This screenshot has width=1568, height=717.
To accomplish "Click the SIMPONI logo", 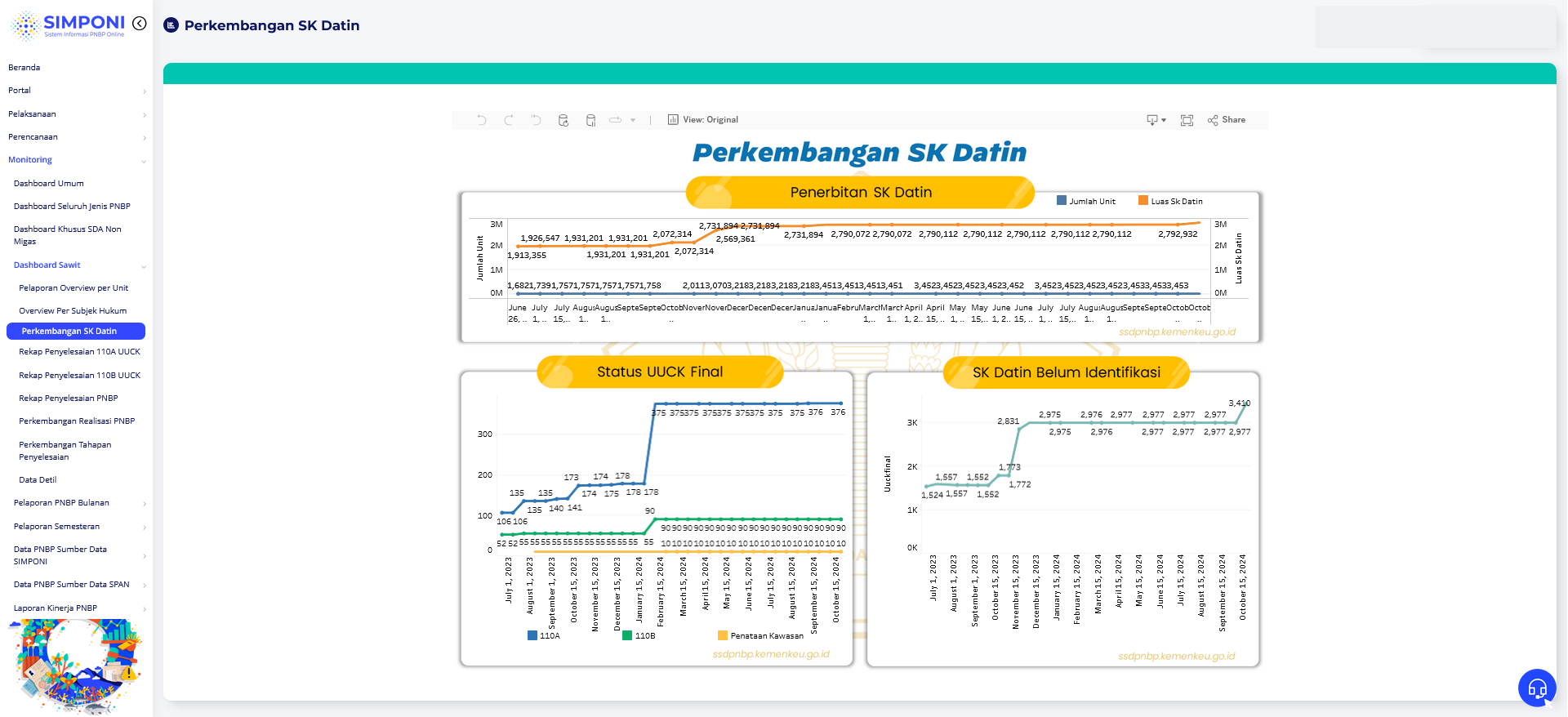I will tap(68, 25).
